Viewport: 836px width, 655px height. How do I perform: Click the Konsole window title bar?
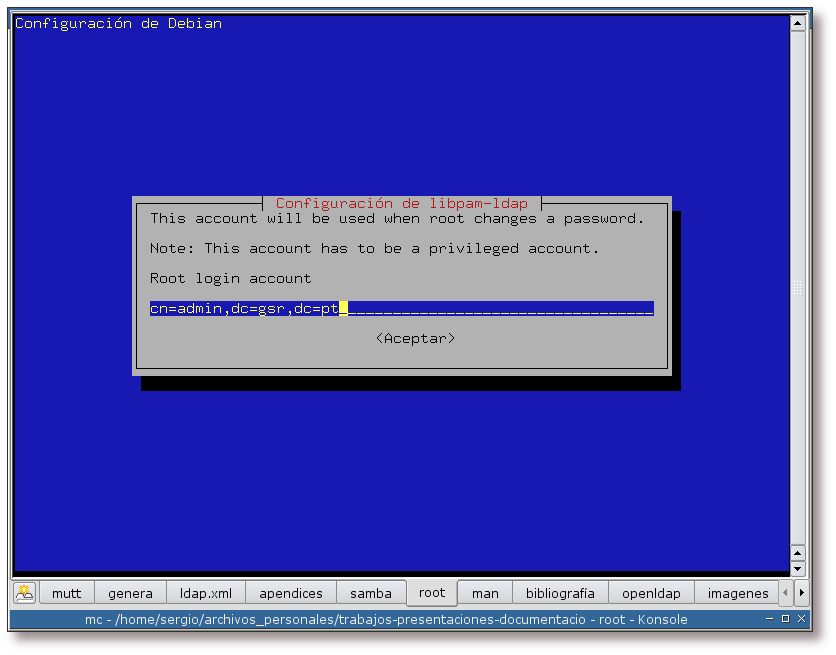(400, 619)
